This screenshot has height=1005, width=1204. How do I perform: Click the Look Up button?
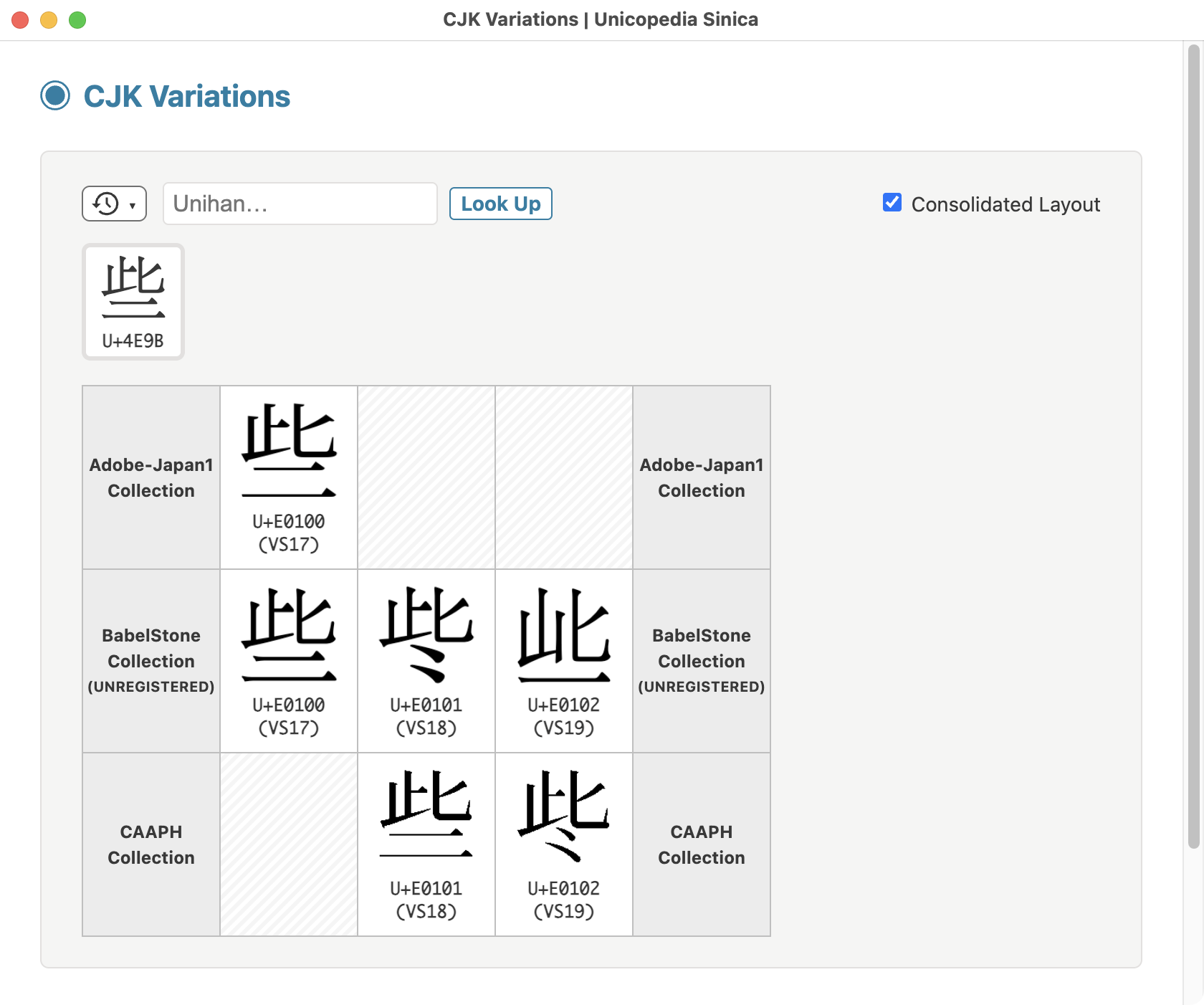[500, 204]
